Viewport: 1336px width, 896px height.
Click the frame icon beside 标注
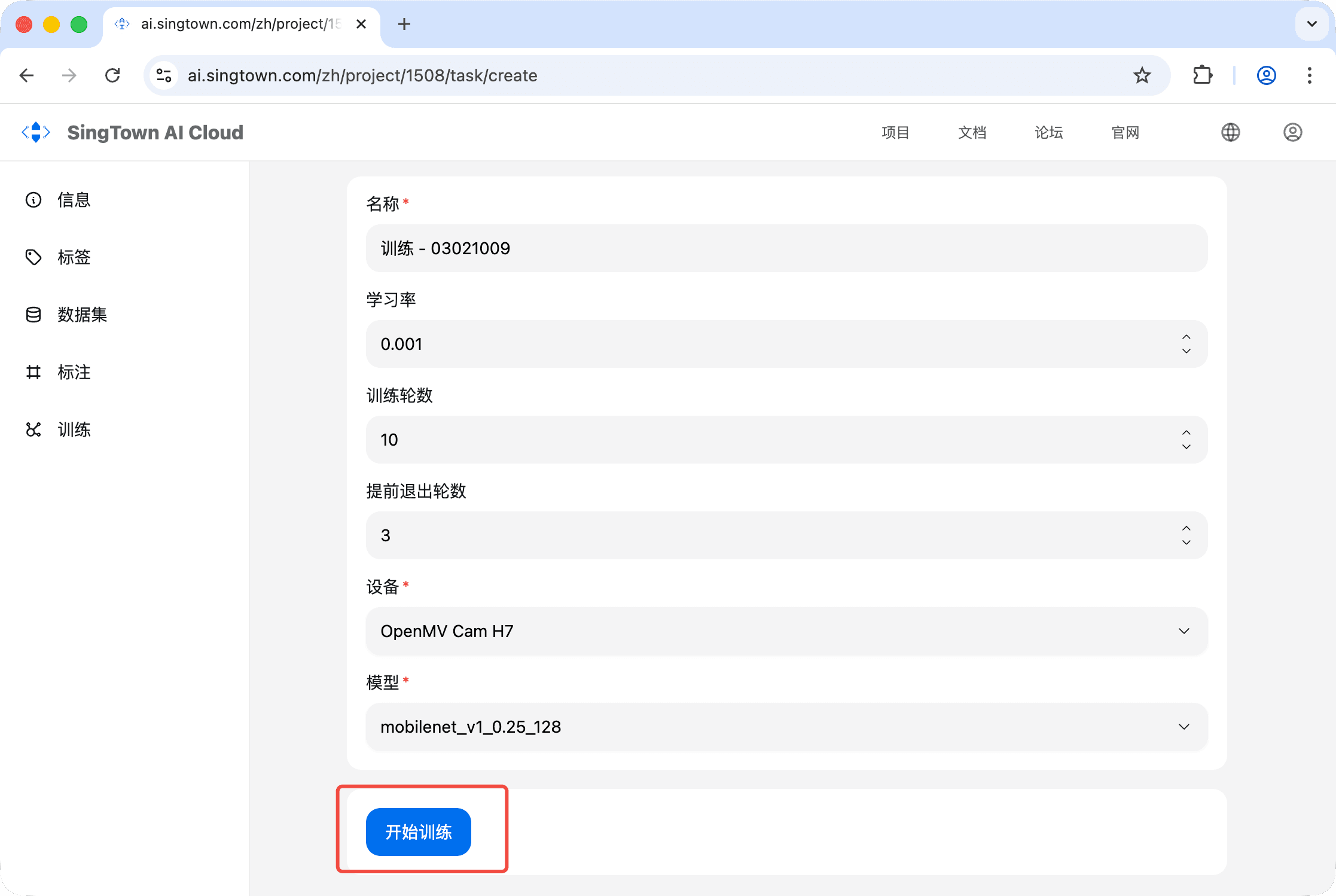pyautogui.click(x=33, y=372)
